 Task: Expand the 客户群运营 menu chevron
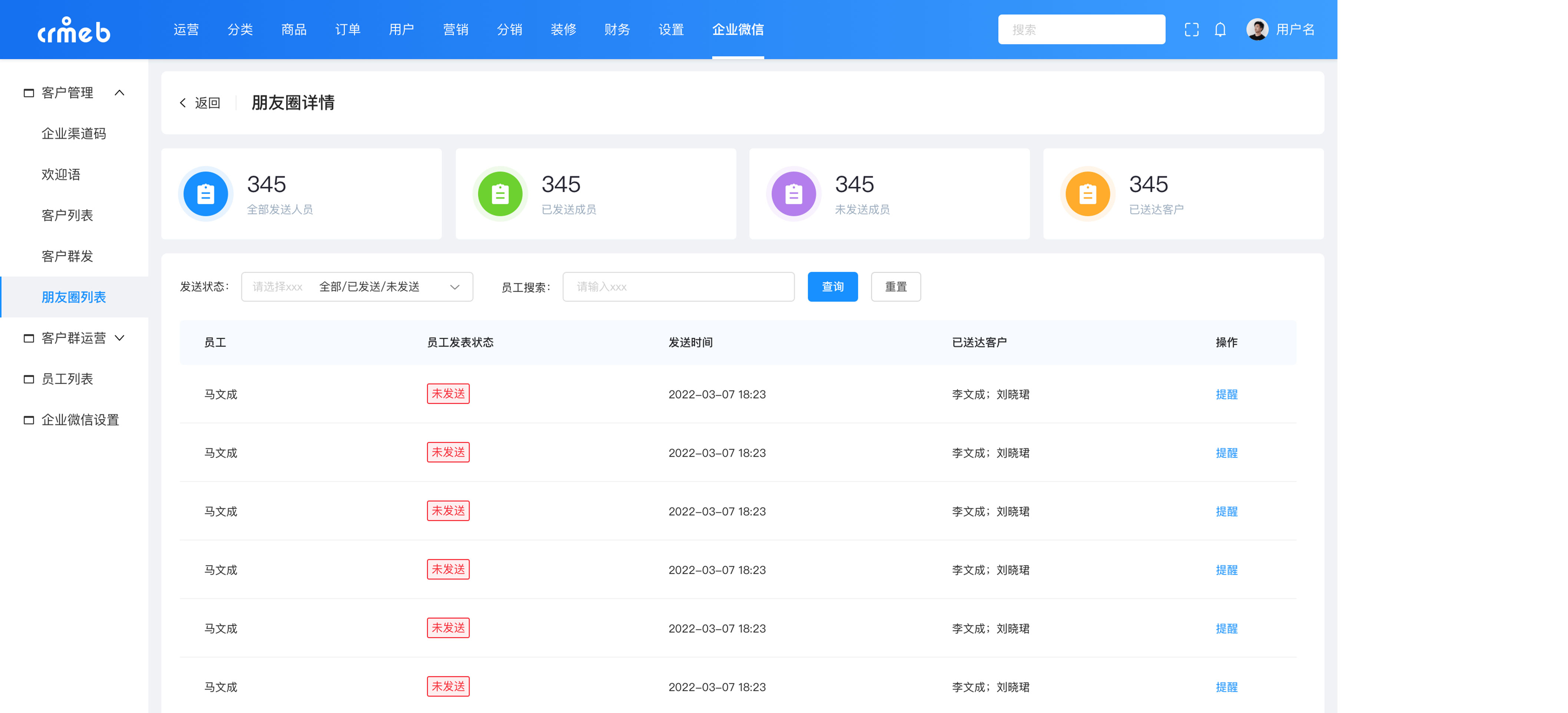click(120, 338)
